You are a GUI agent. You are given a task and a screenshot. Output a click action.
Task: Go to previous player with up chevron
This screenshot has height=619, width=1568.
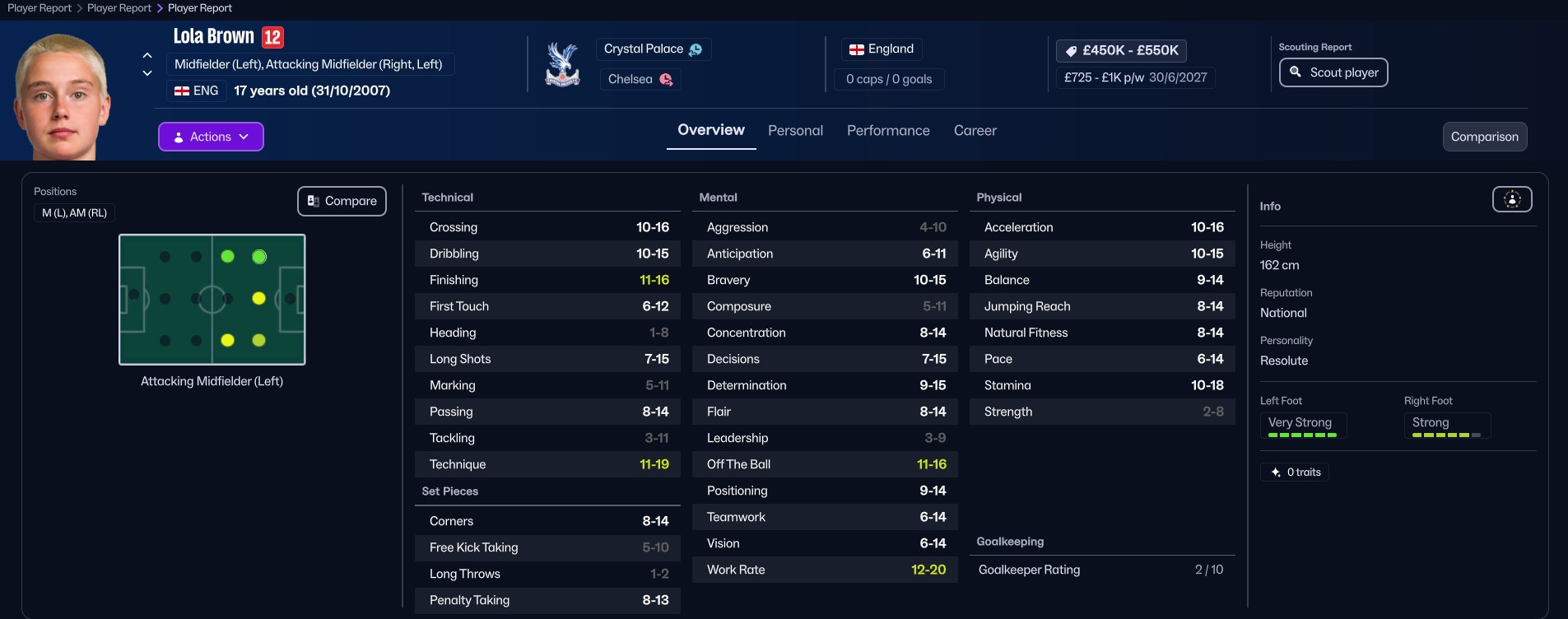pos(147,55)
